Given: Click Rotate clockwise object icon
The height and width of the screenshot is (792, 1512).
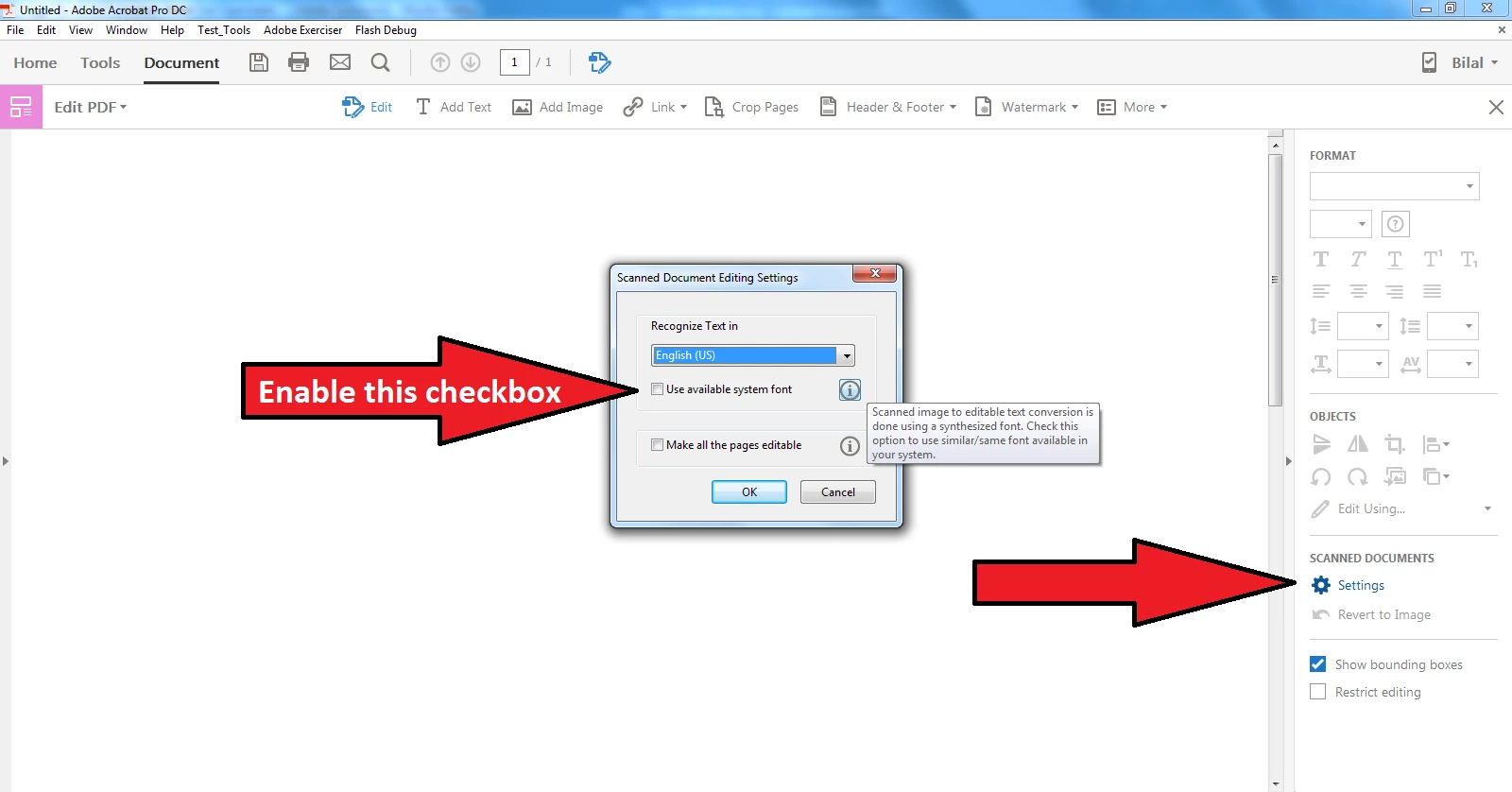Looking at the screenshot, I should pyautogui.click(x=1358, y=476).
